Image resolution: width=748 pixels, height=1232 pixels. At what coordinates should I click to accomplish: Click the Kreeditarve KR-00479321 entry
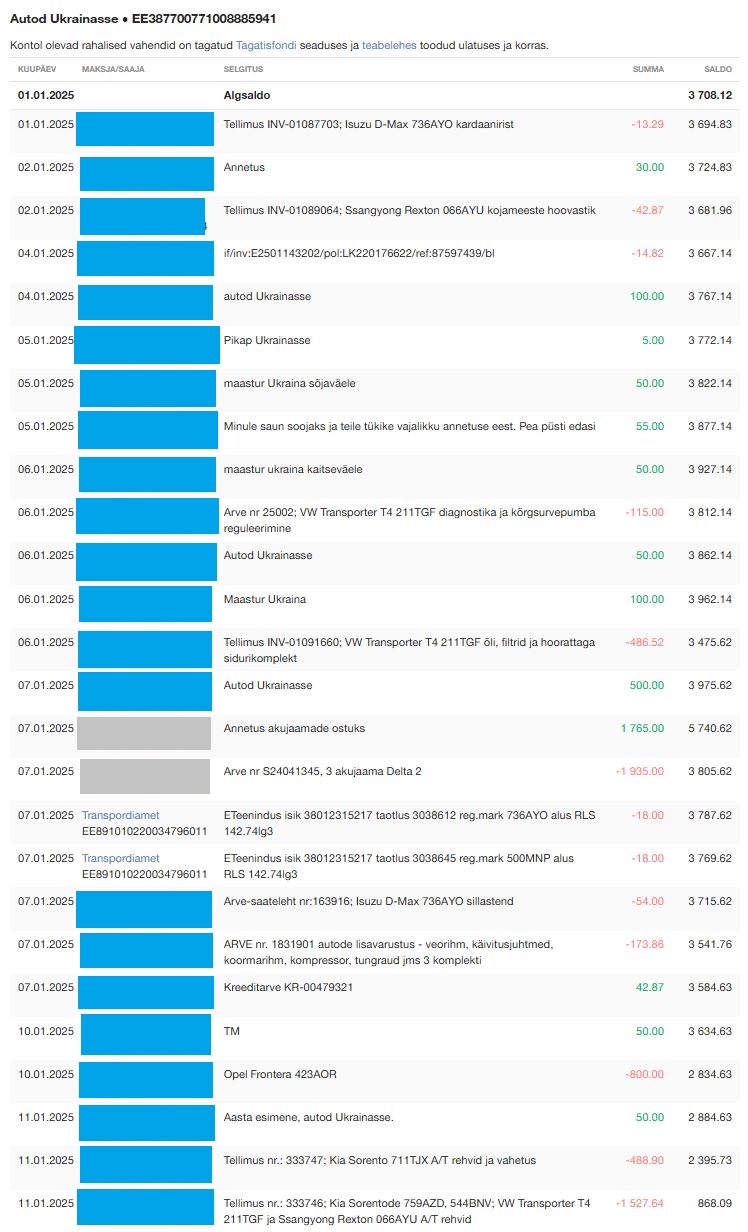[288, 987]
